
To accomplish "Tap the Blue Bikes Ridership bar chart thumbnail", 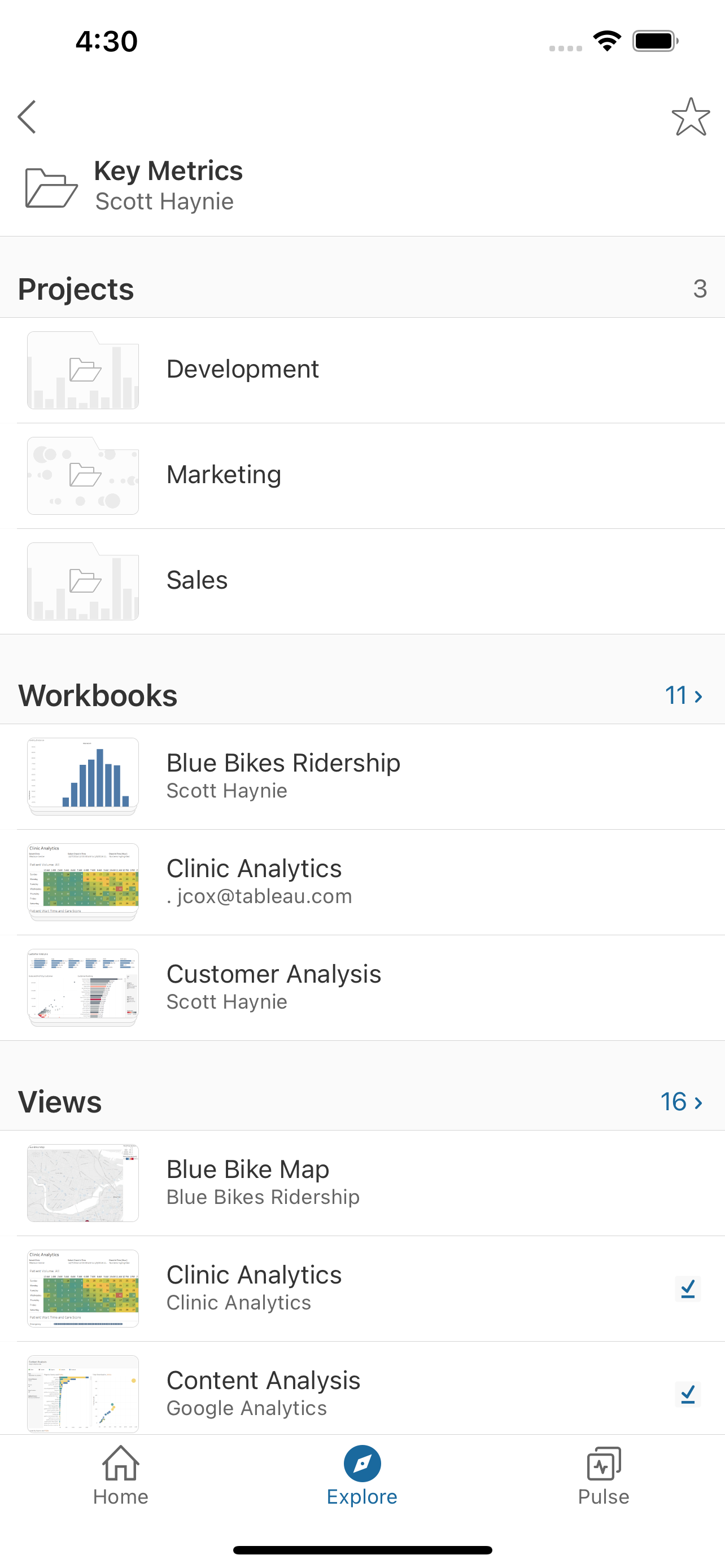I will (x=83, y=776).
